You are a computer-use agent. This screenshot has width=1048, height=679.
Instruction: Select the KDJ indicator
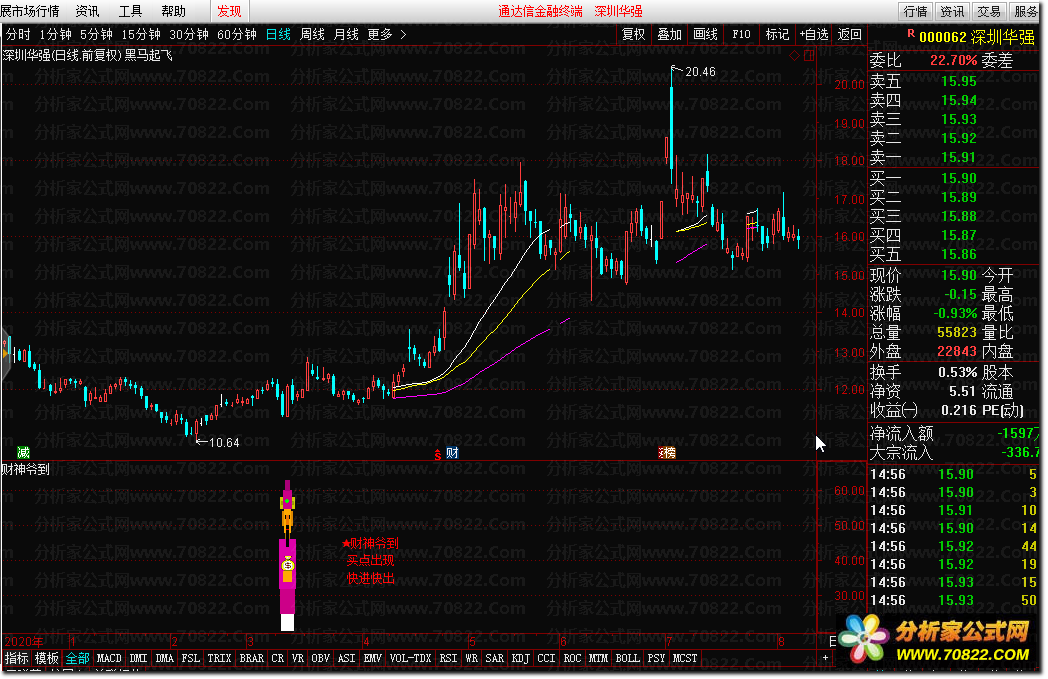coord(521,658)
